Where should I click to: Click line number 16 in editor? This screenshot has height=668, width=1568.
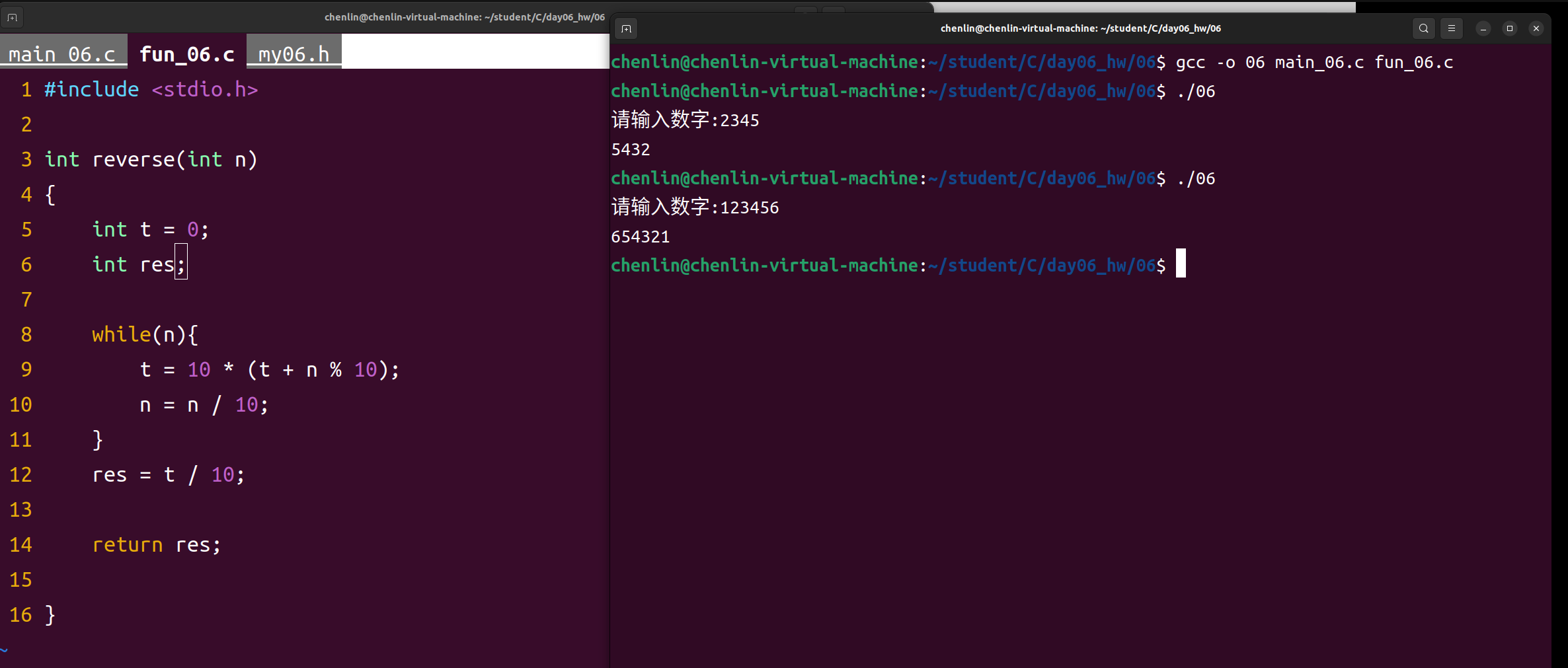click(x=20, y=614)
